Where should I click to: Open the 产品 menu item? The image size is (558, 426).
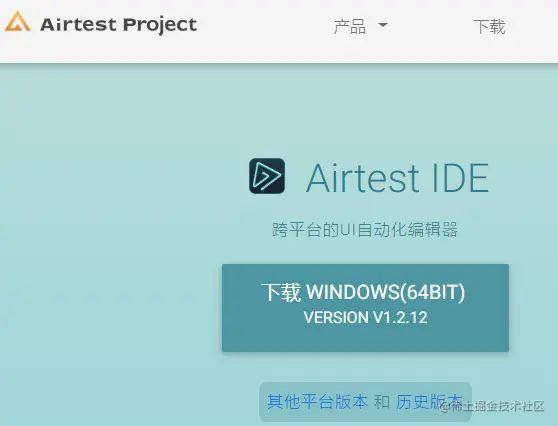pyautogui.click(x=350, y=27)
